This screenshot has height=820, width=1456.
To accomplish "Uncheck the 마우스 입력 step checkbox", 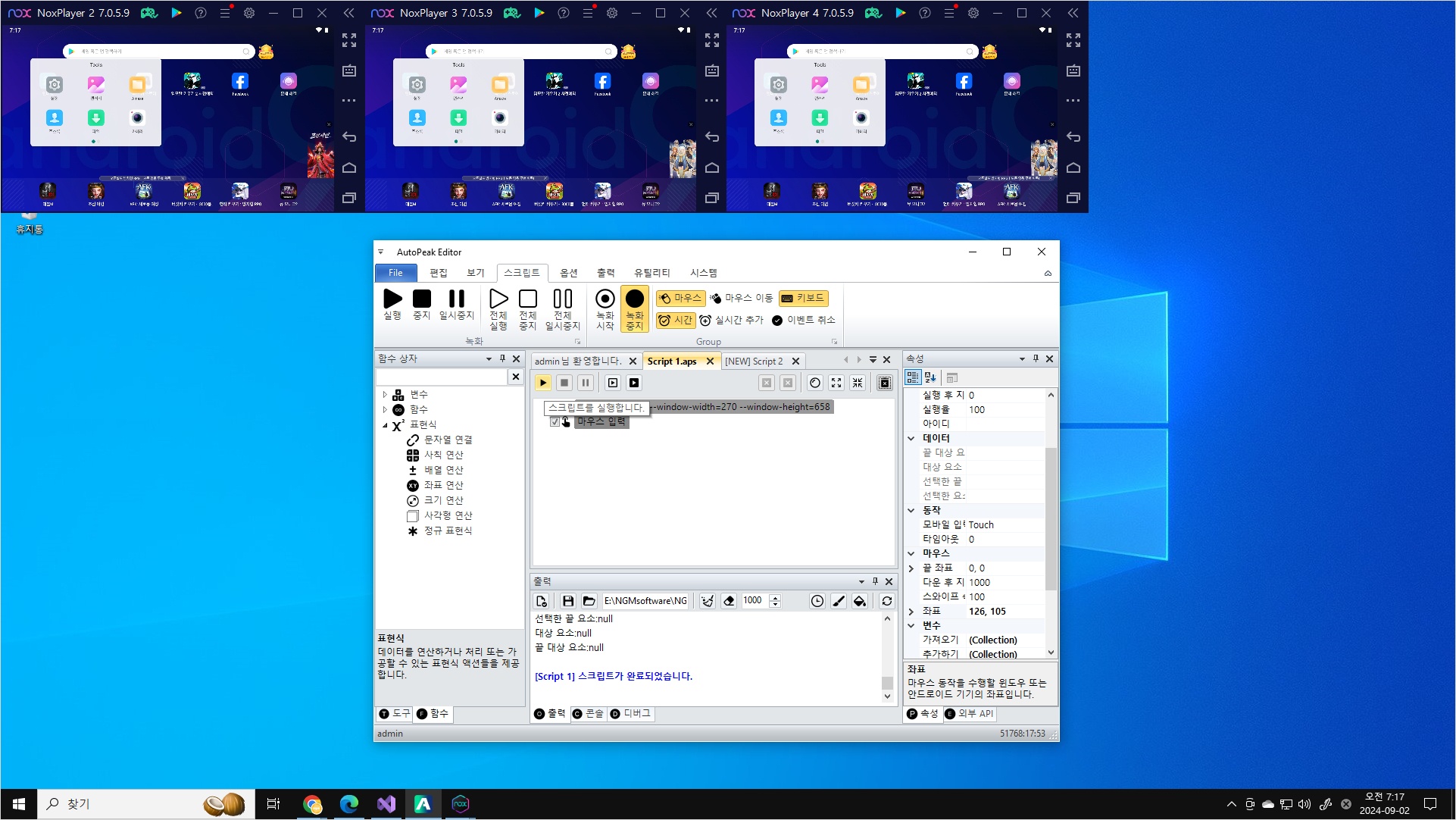I will pos(555,421).
